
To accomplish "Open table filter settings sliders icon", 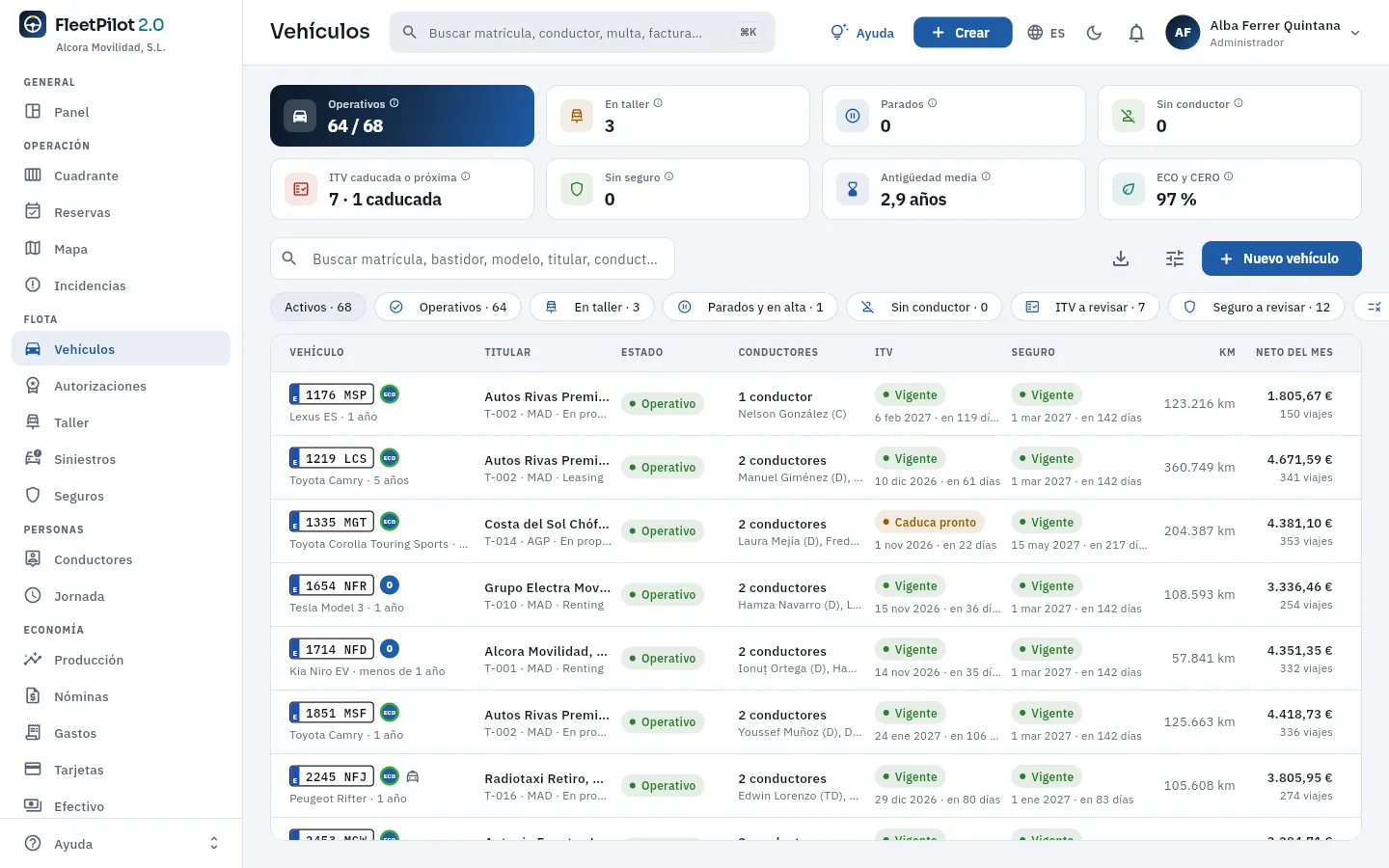I will (x=1175, y=258).
